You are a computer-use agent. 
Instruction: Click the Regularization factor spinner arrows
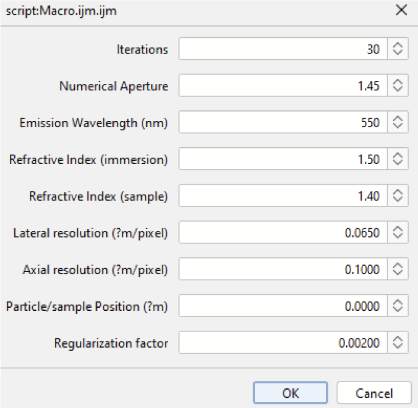(x=398, y=342)
